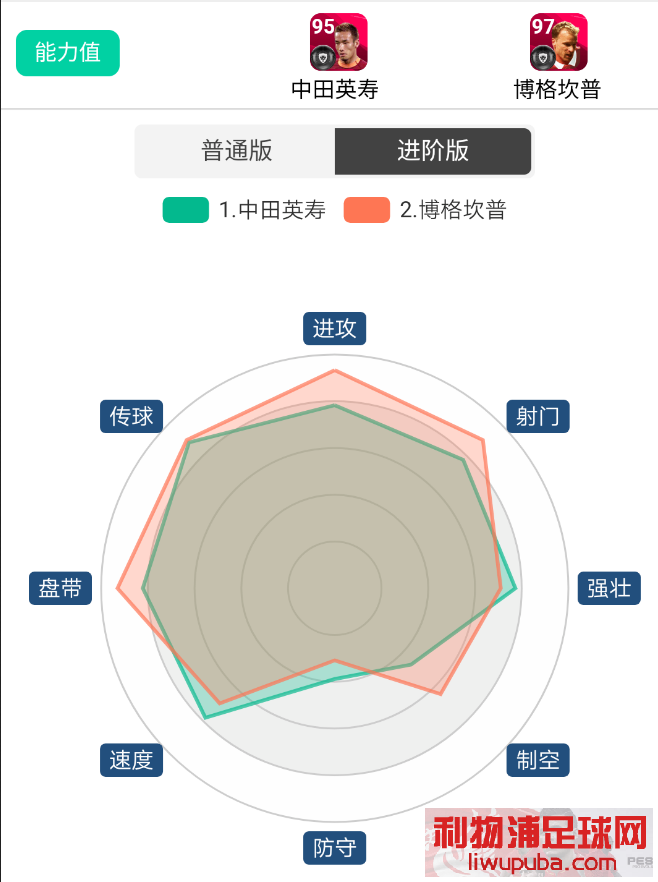The width and height of the screenshot is (658, 882).
Task: Click the 能力值 button
Action: 67,53
